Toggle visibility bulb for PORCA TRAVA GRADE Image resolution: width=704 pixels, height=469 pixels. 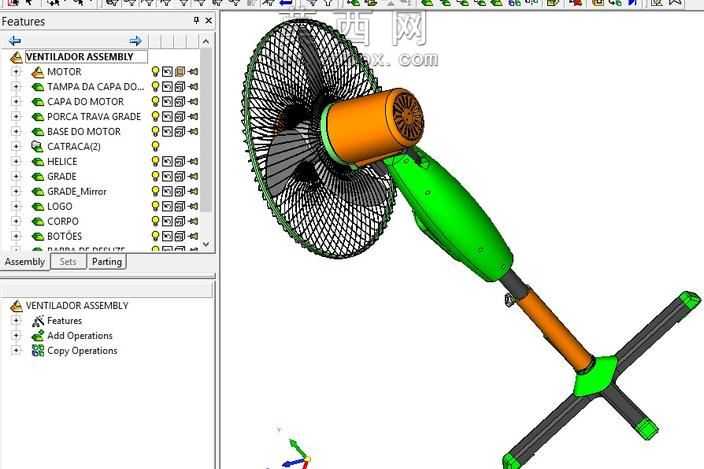pos(155,117)
